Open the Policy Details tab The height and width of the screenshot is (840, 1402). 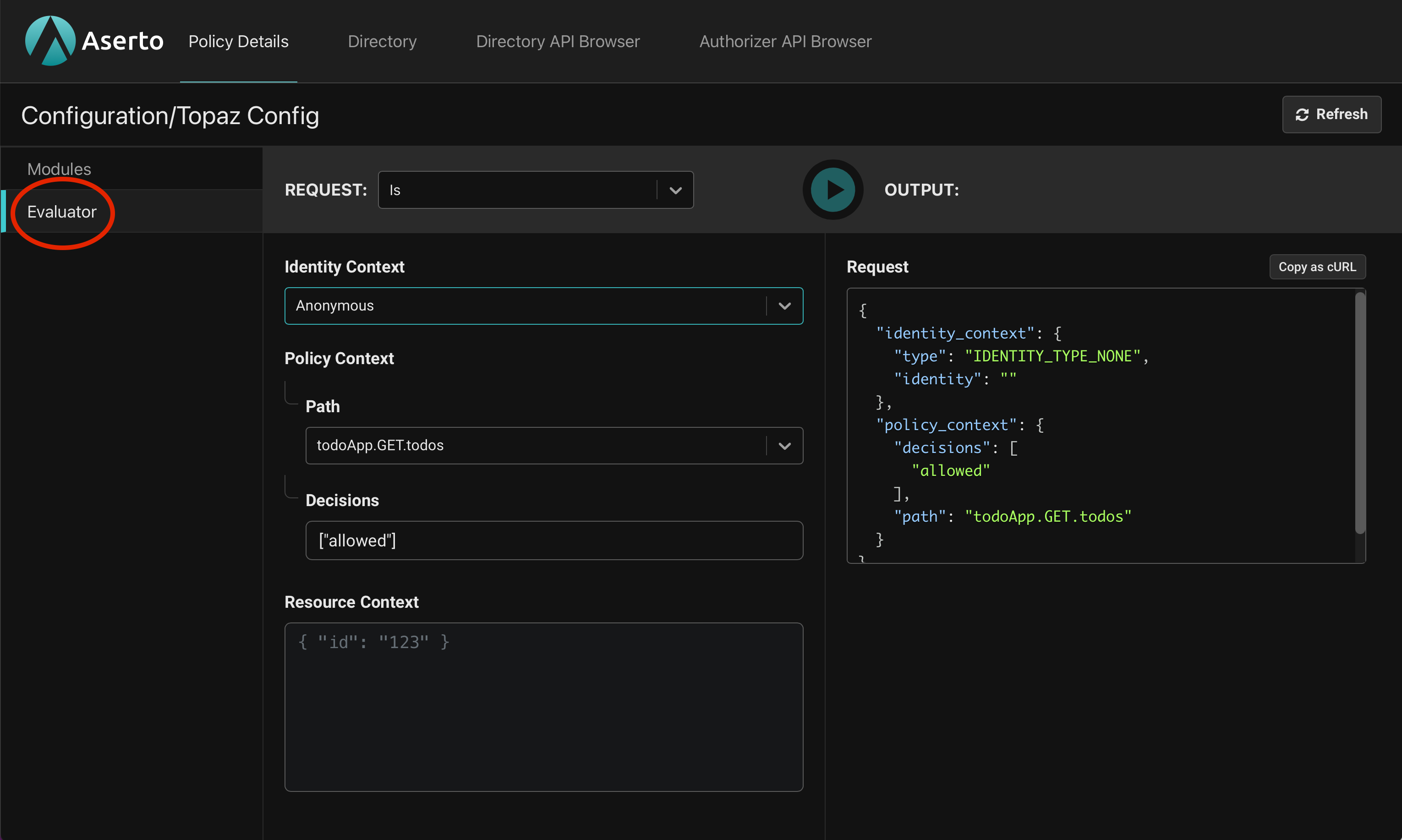tap(238, 41)
